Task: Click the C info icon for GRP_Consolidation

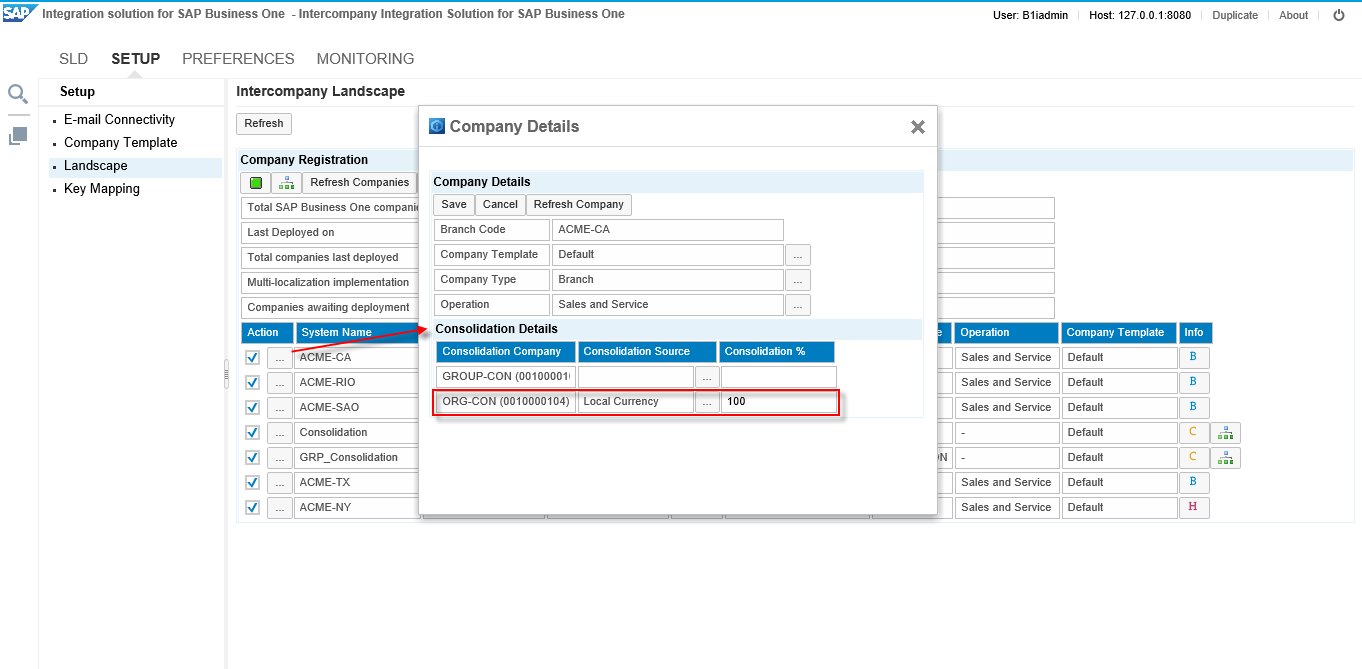Action: pyautogui.click(x=1193, y=457)
